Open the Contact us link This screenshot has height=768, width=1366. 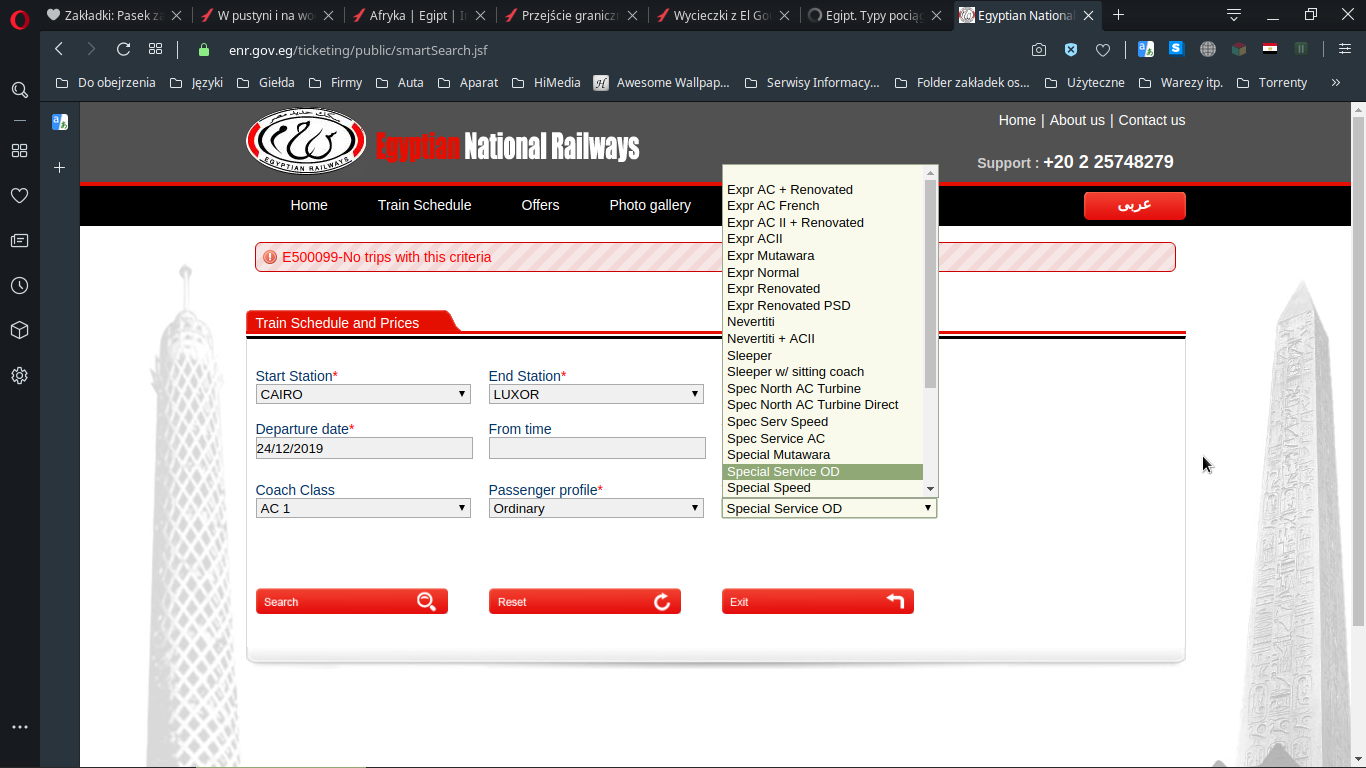(x=1151, y=120)
